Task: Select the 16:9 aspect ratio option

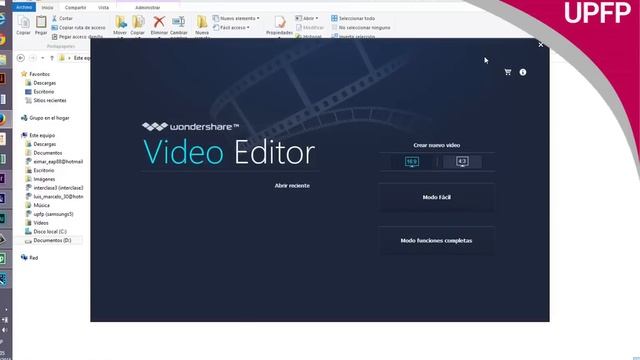Action: coord(411,162)
